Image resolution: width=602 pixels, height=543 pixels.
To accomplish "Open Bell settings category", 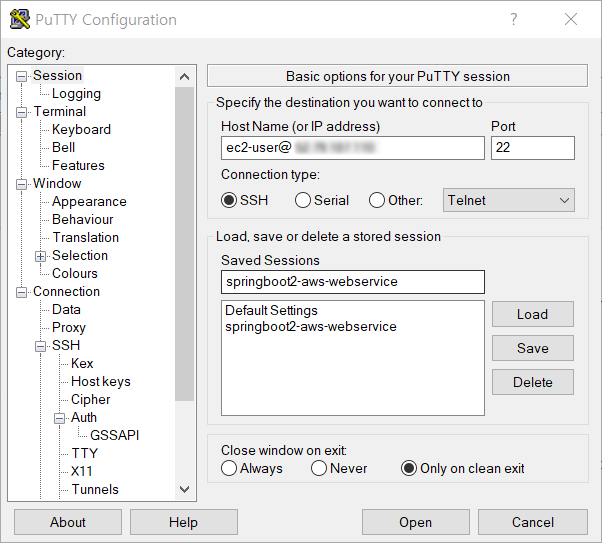I will pyautogui.click(x=63, y=147).
